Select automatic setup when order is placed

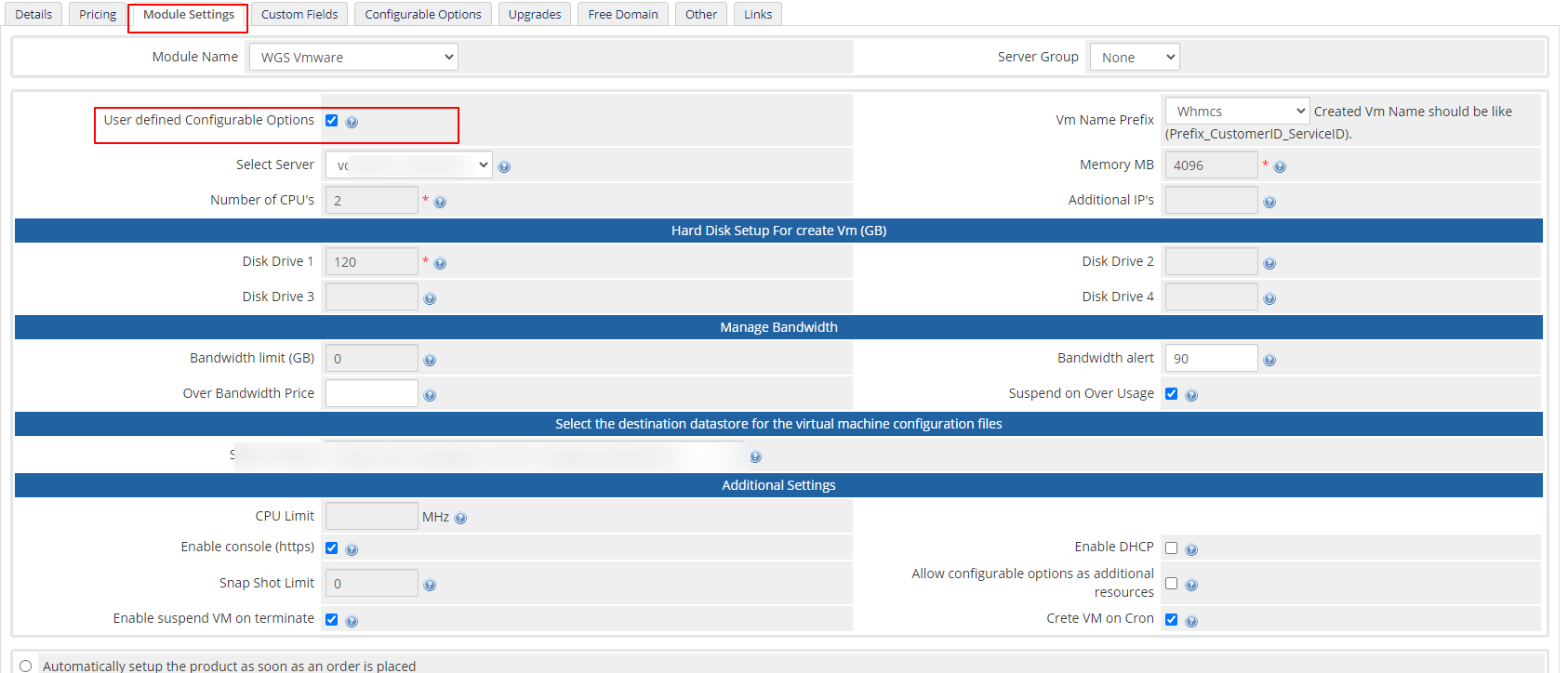[26, 666]
